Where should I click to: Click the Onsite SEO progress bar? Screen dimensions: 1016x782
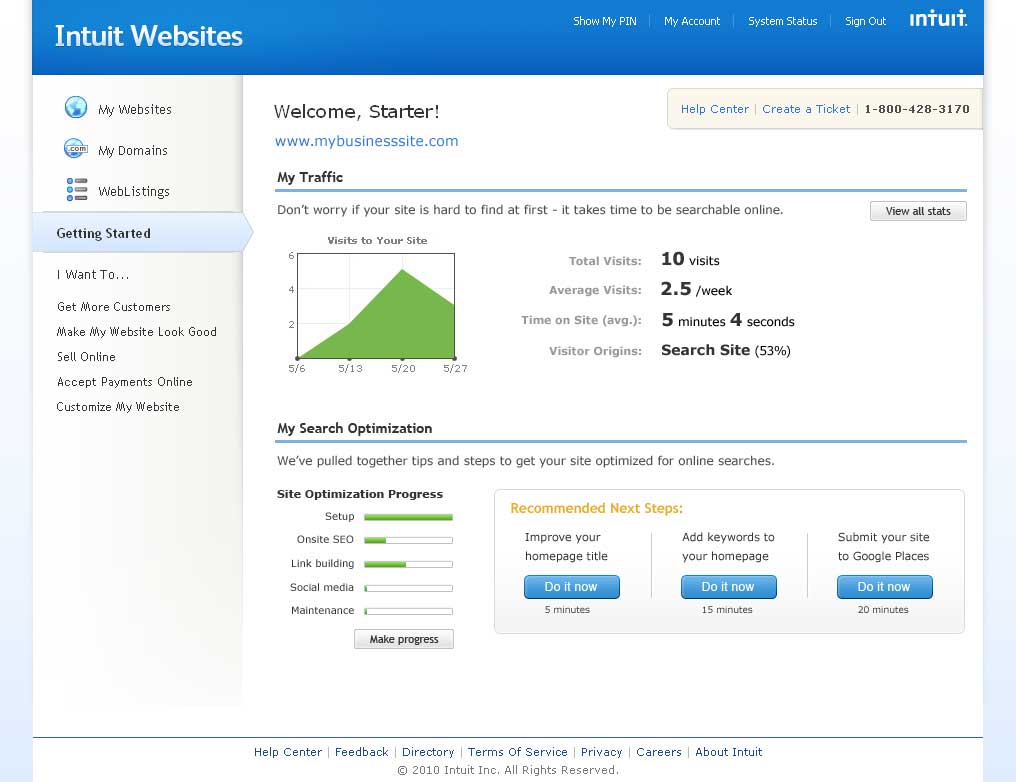(408, 540)
